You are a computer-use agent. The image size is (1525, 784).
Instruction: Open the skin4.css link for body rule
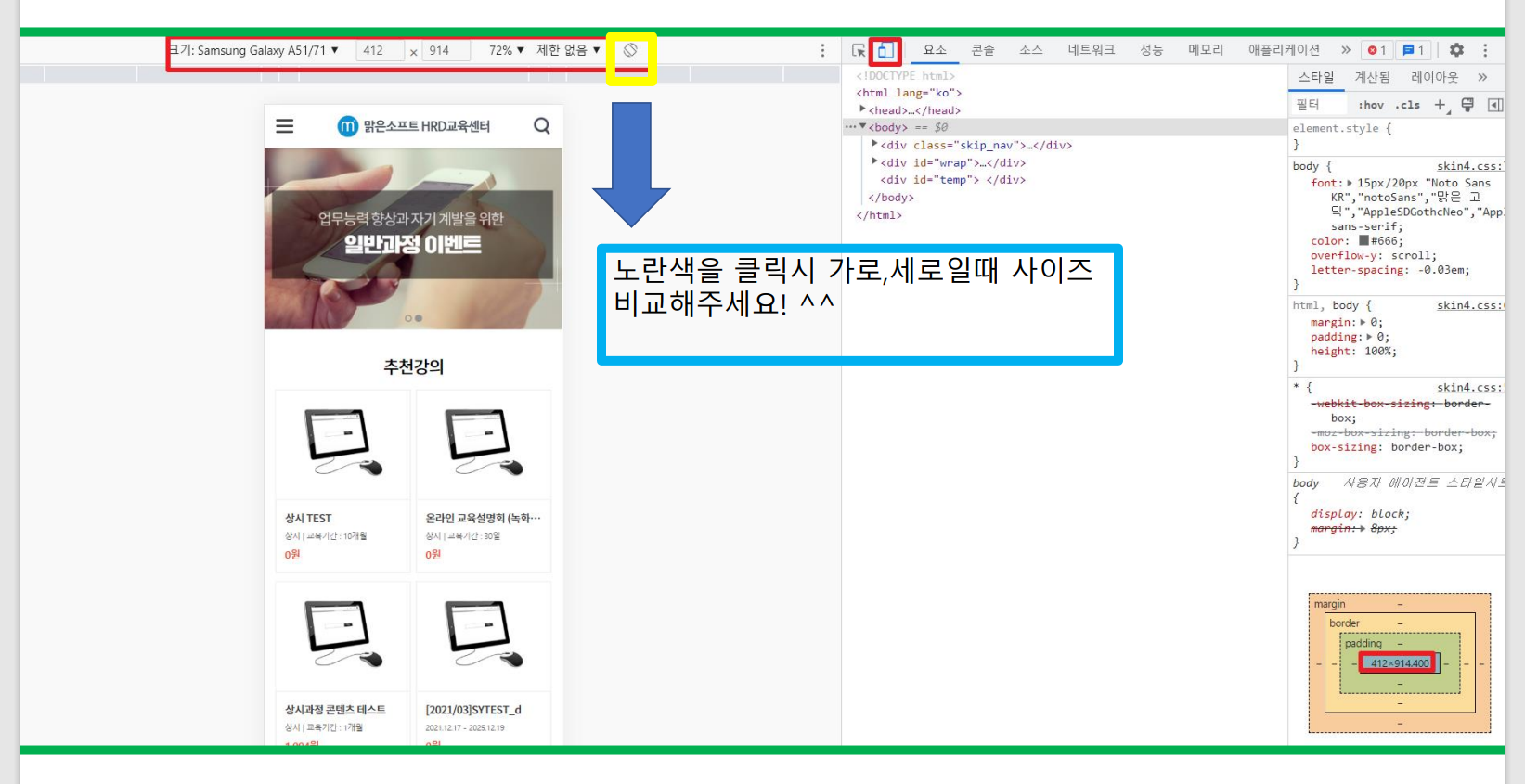pyautogui.click(x=1468, y=166)
